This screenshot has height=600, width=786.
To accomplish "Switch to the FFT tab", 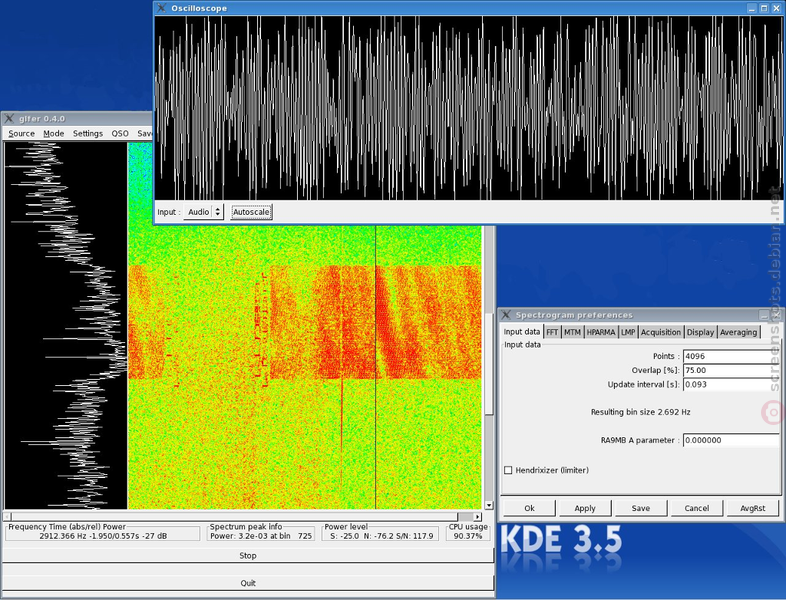I will point(552,332).
